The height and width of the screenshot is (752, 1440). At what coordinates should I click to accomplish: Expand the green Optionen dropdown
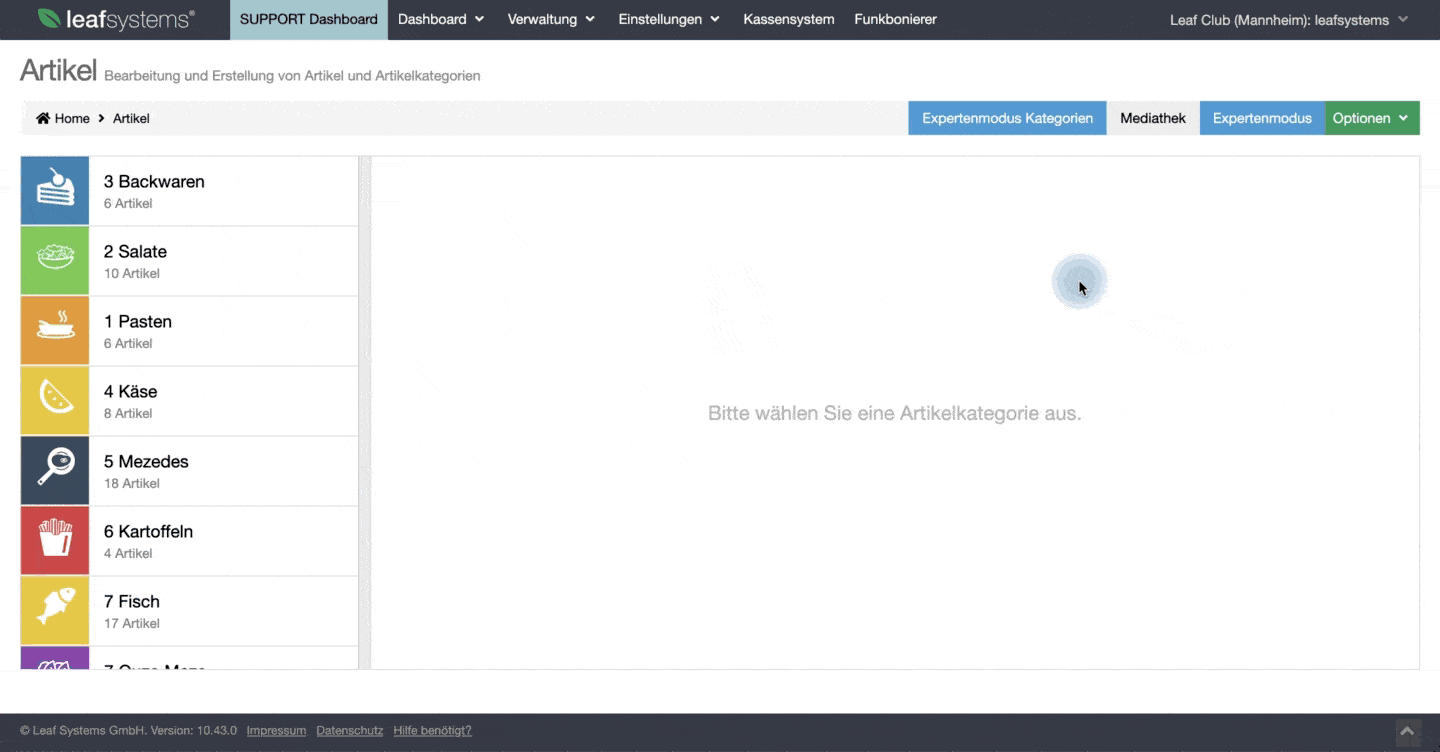coord(1370,117)
